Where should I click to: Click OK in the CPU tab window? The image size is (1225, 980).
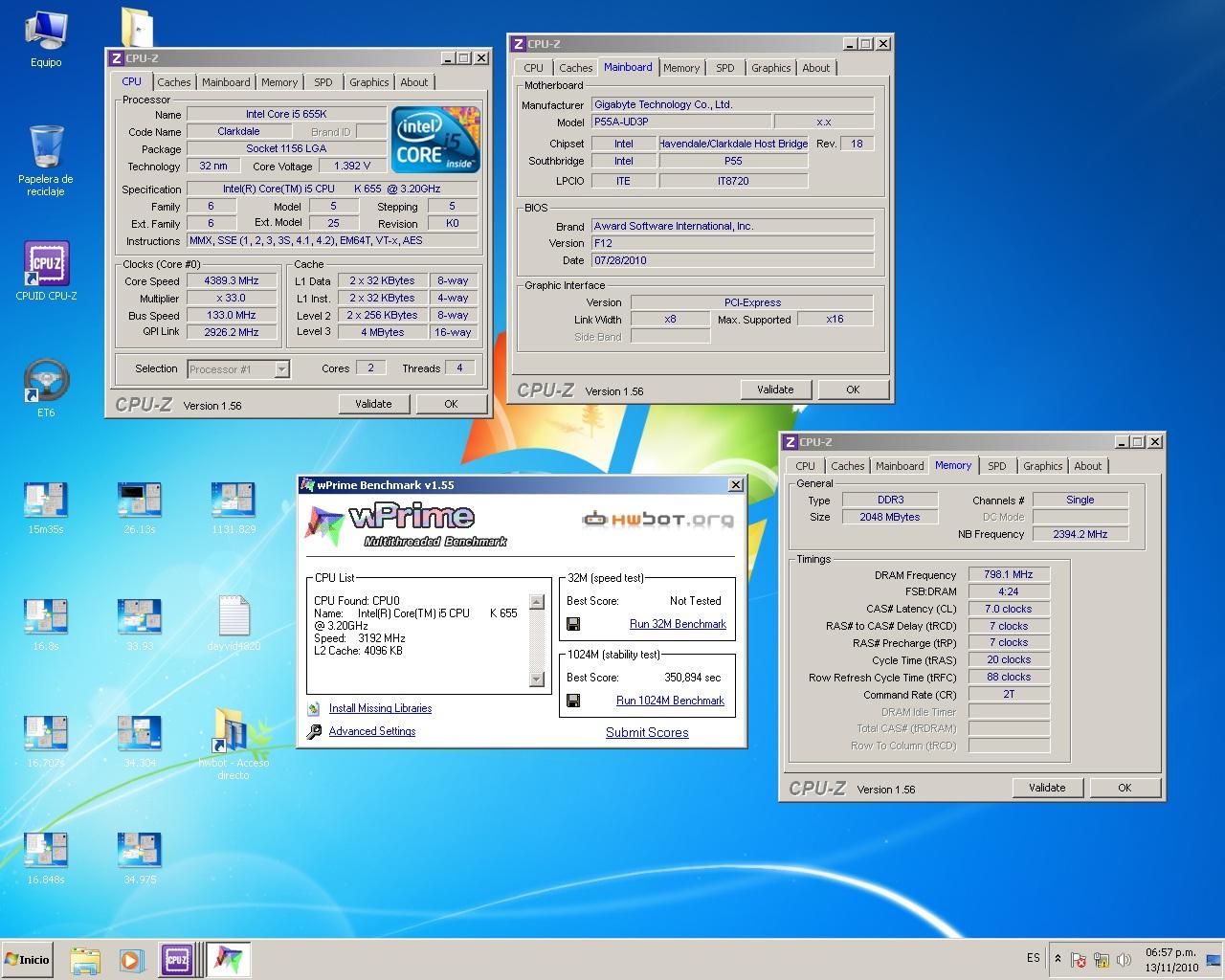tap(451, 404)
